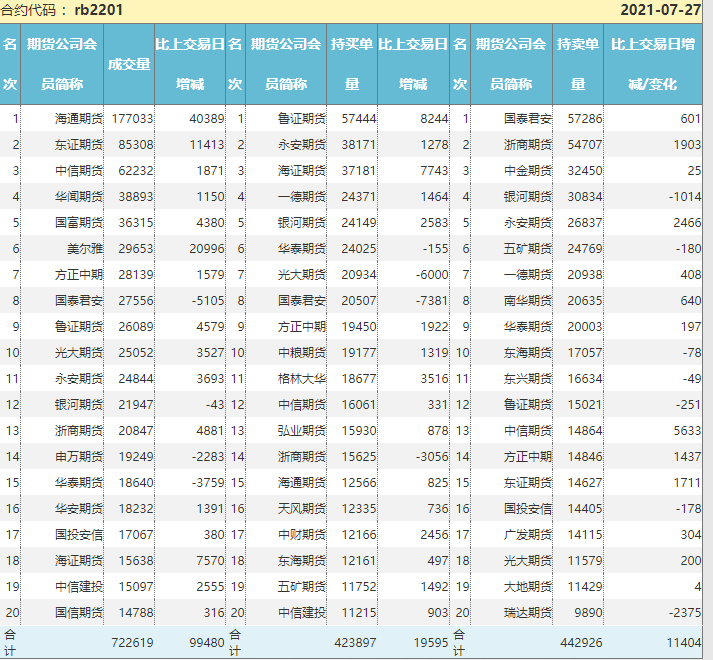This screenshot has height=660, width=713.
Task: Click the 成交量 column header
Action: tap(129, 64)
